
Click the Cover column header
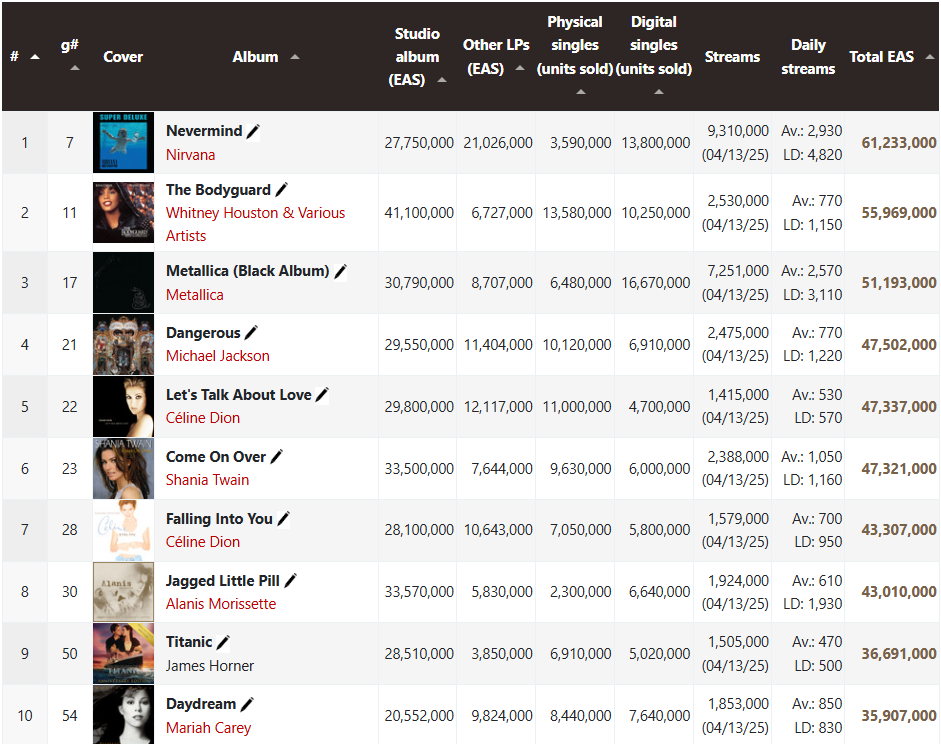[123, 57]
